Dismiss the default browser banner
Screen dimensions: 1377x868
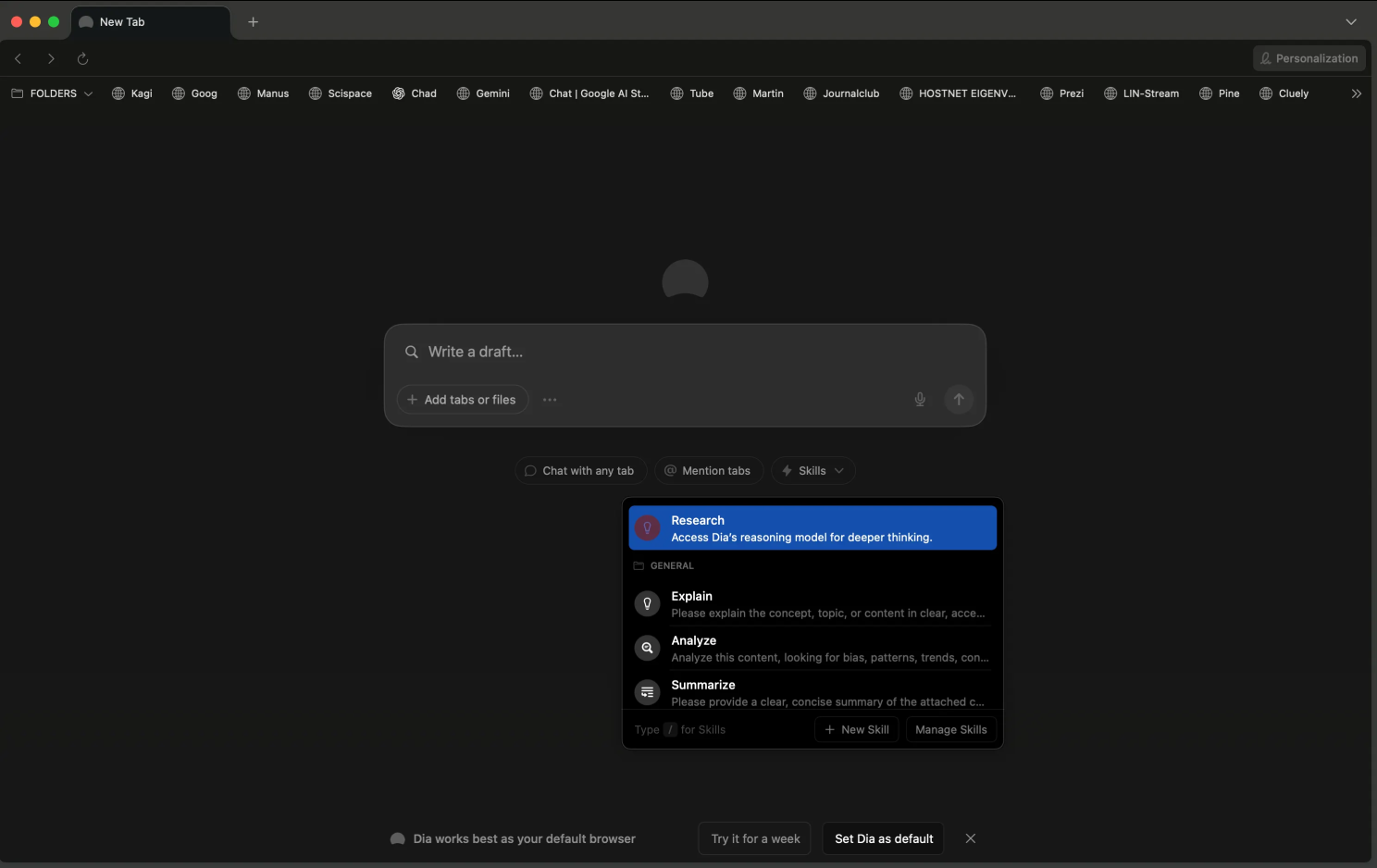(x=971, y=838)
